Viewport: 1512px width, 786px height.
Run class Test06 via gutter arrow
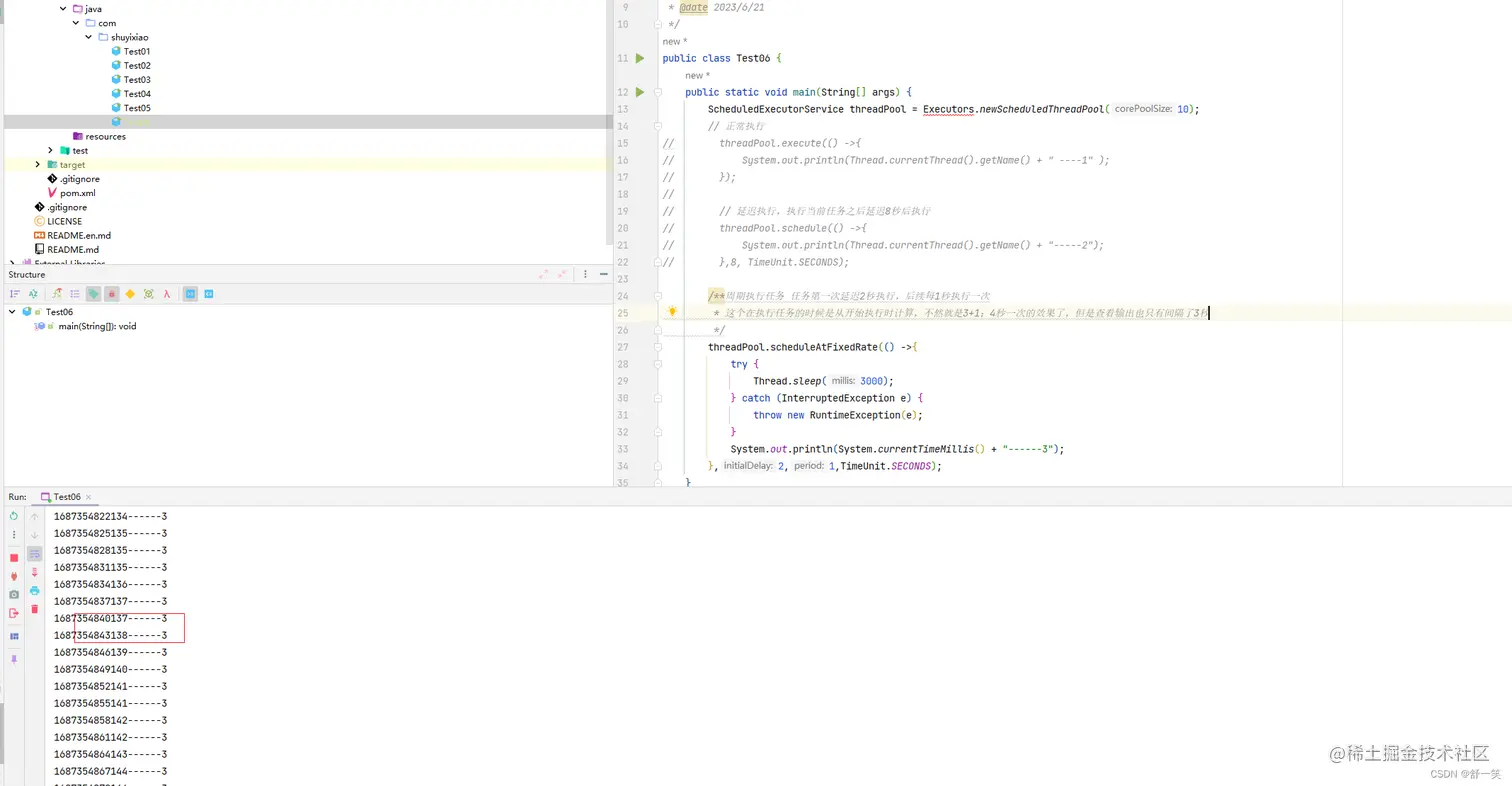click(x=641, y=58)
